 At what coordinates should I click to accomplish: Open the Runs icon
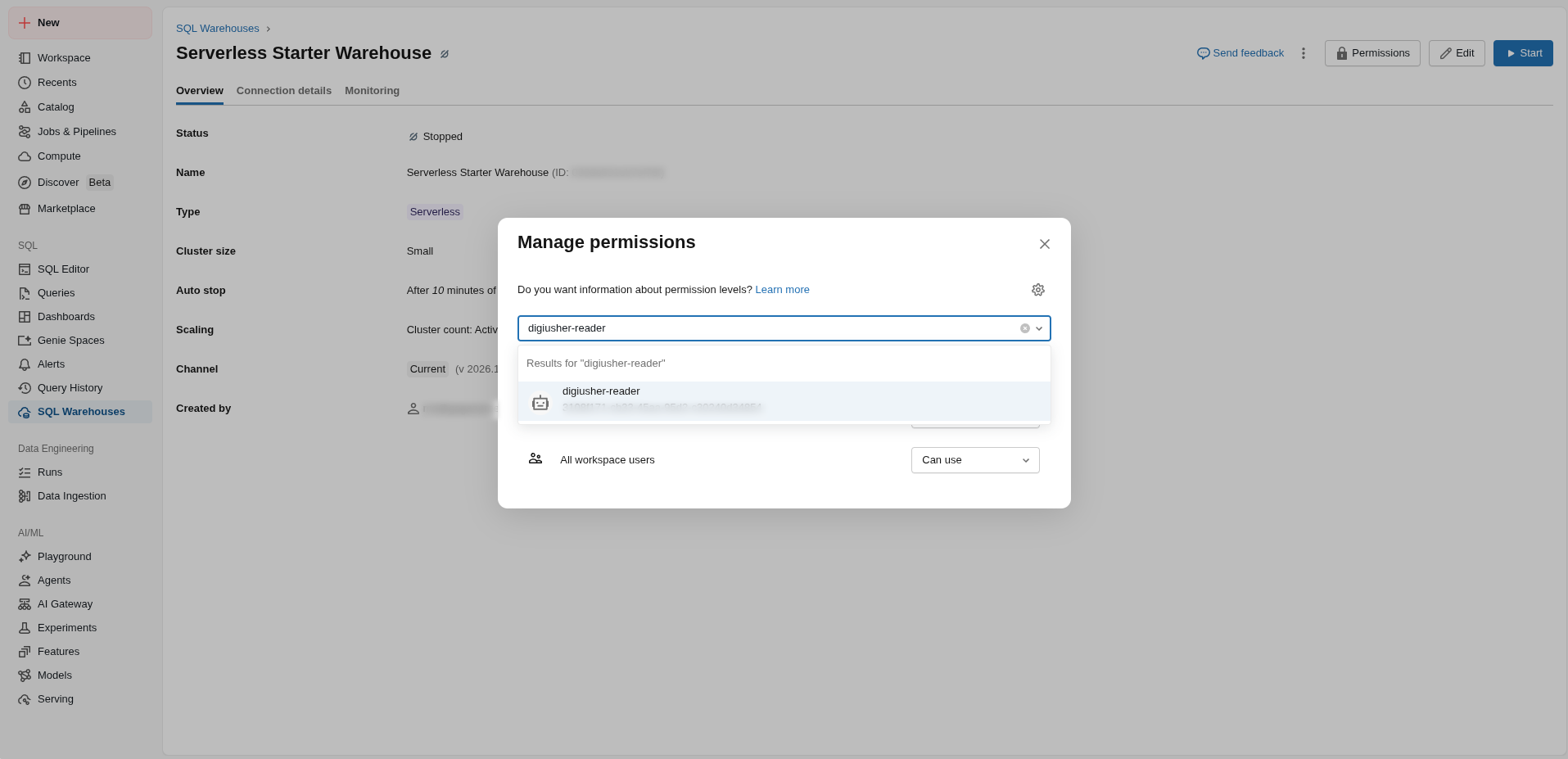[x=25, y=472]
